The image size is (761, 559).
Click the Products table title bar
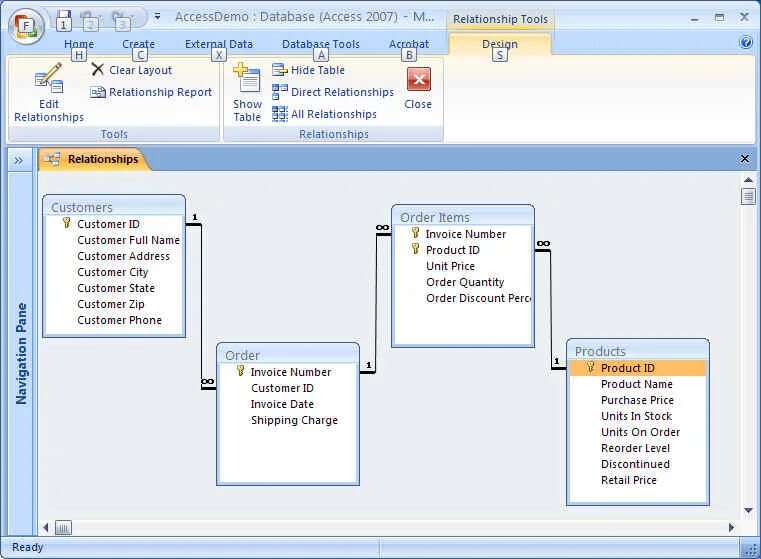click(638, 350)
